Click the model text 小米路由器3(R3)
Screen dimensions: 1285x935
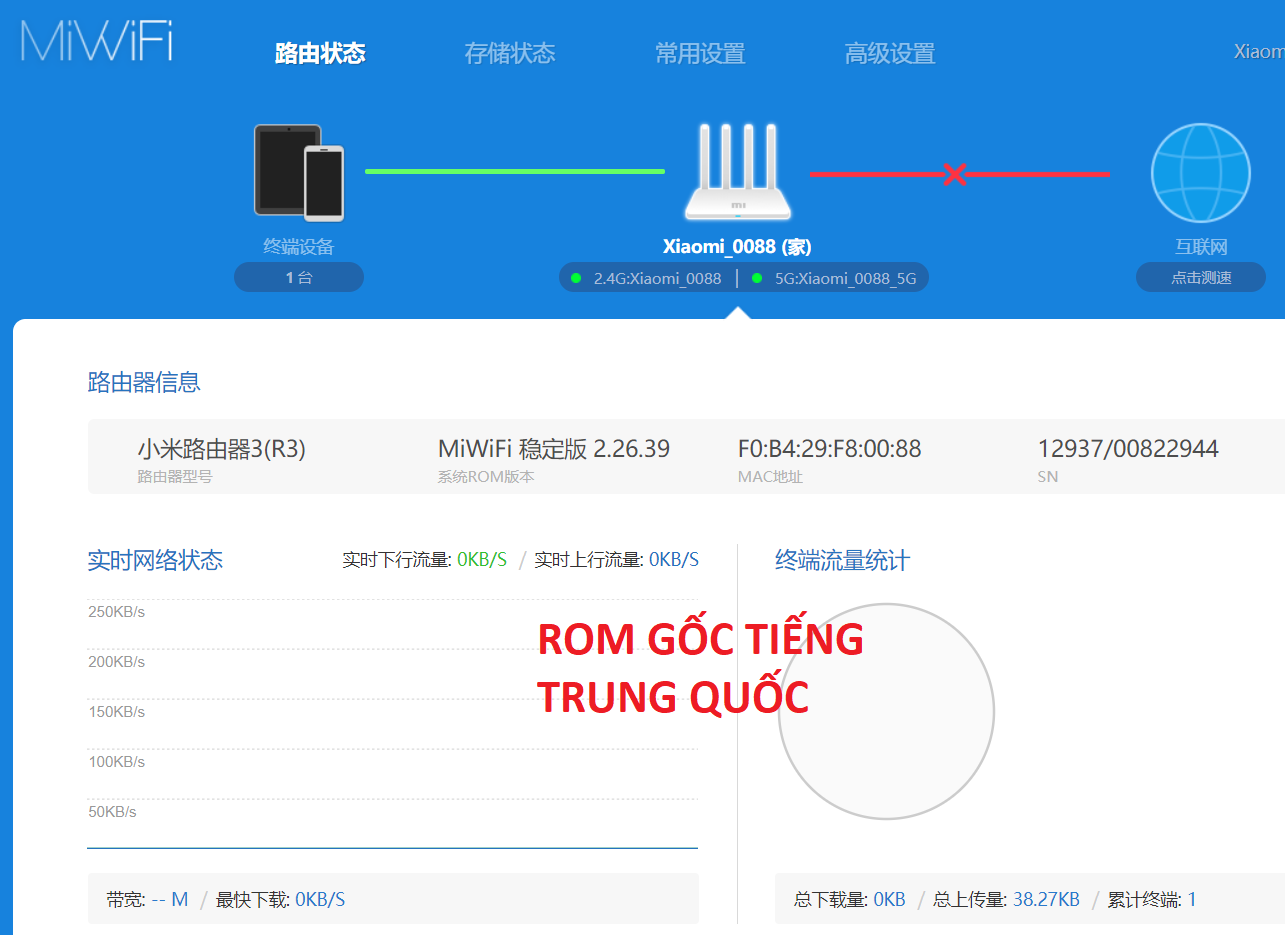click(221, 449)
